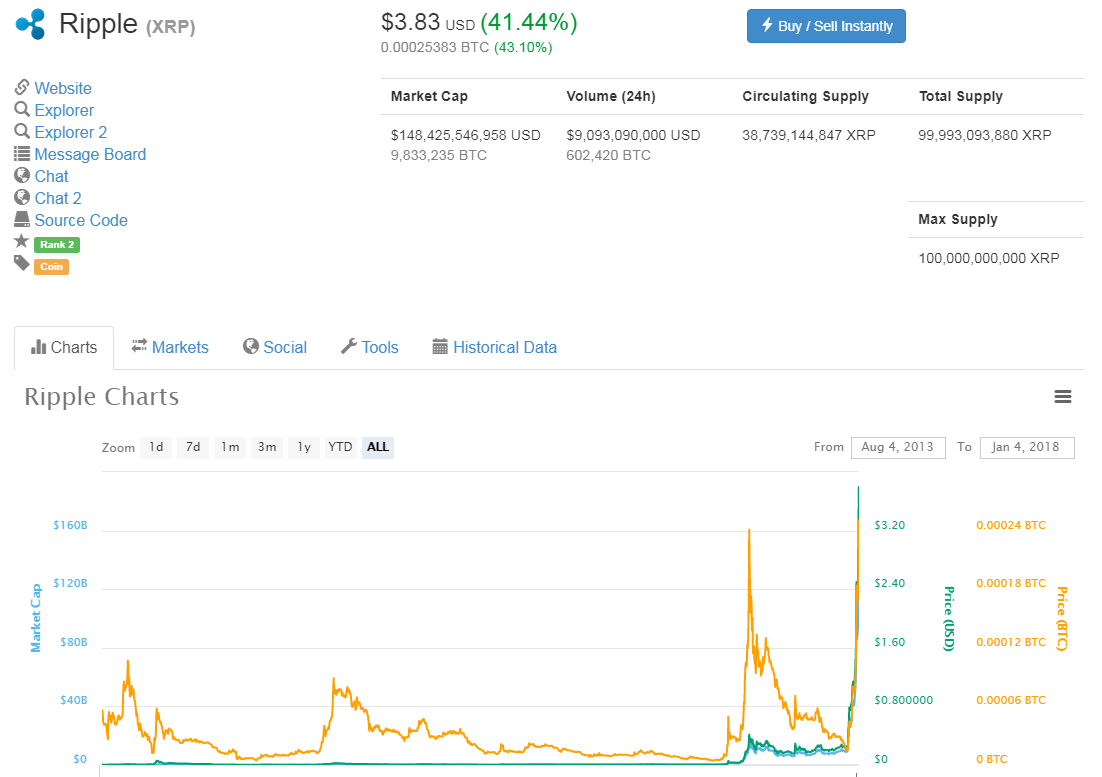Open the Explorer link
Viewport: 1102px width, 777px height.
[x=64, y=110]
